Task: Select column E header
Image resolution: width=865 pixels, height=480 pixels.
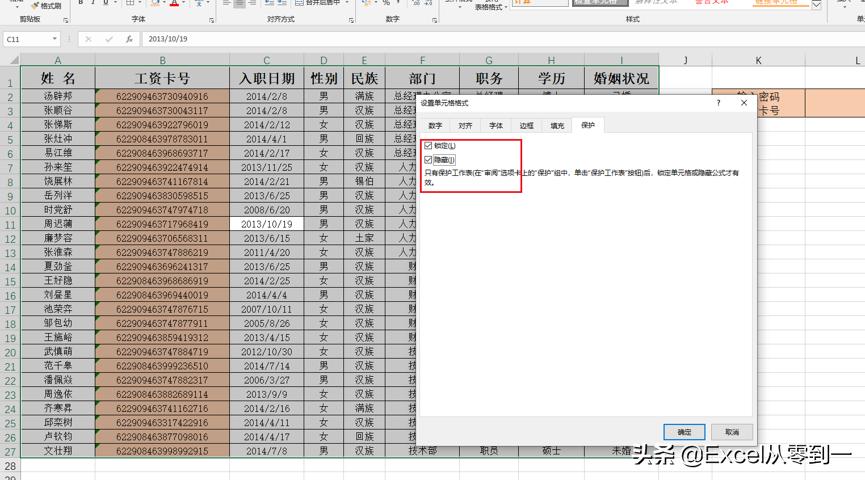Action: pos(364,60)
